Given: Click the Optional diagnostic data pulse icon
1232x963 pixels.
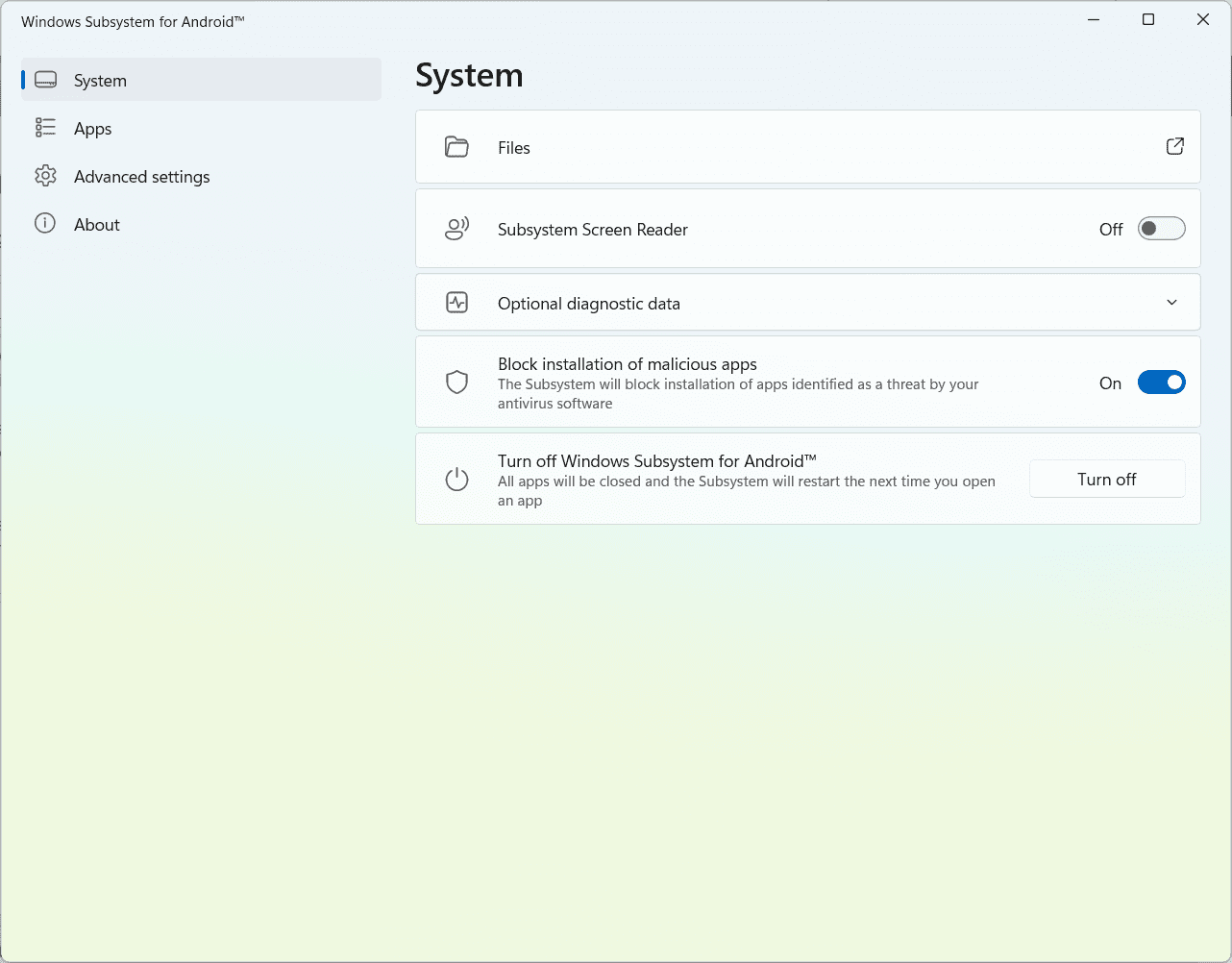Looking at the screenshot, I should pos(456,303).
